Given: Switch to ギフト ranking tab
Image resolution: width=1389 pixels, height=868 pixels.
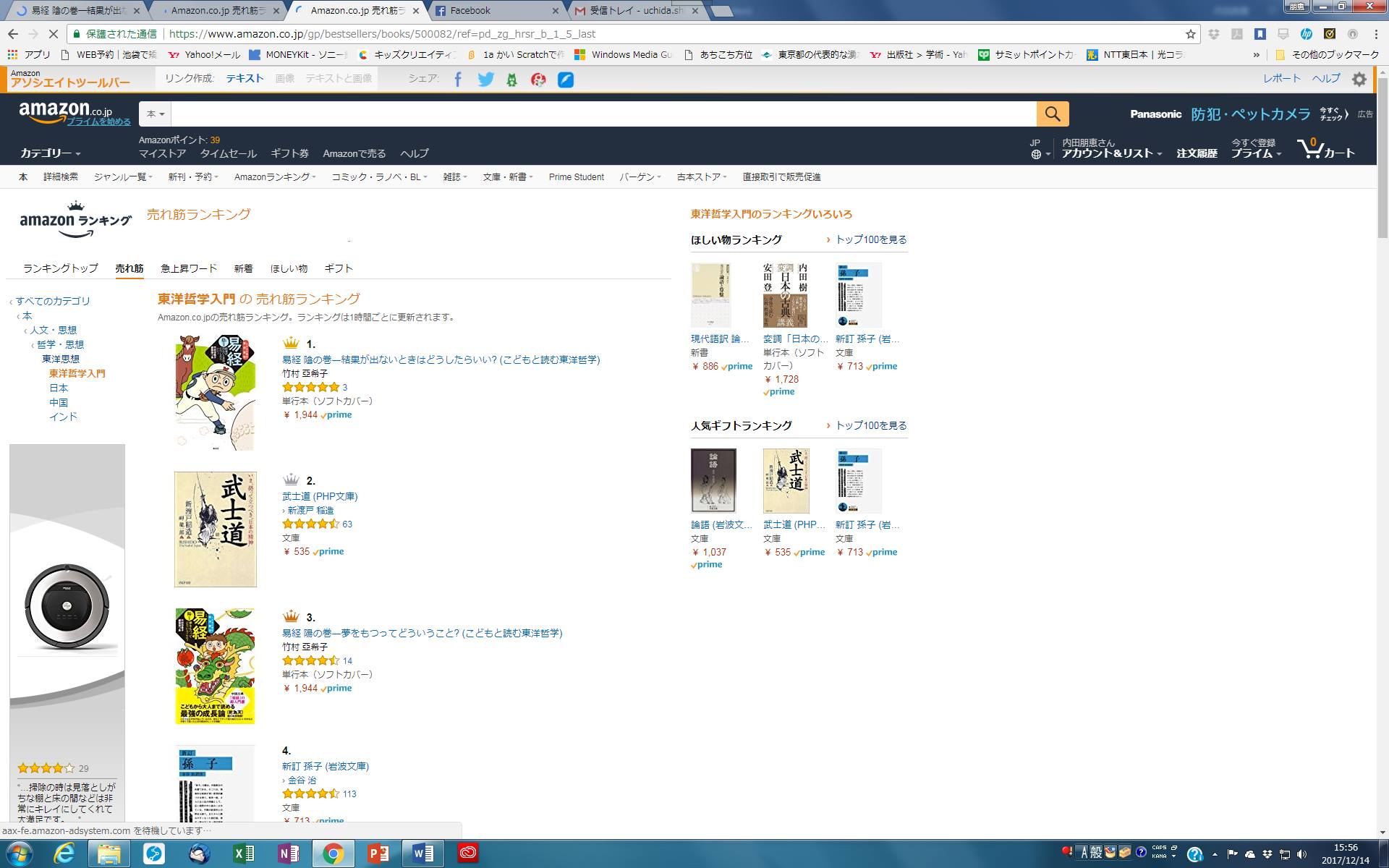Looking at the screenshot, I should tap(339, 268).
